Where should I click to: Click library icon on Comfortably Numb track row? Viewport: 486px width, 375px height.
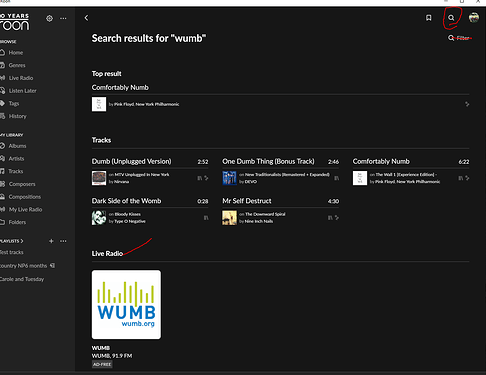pos(460,178)
